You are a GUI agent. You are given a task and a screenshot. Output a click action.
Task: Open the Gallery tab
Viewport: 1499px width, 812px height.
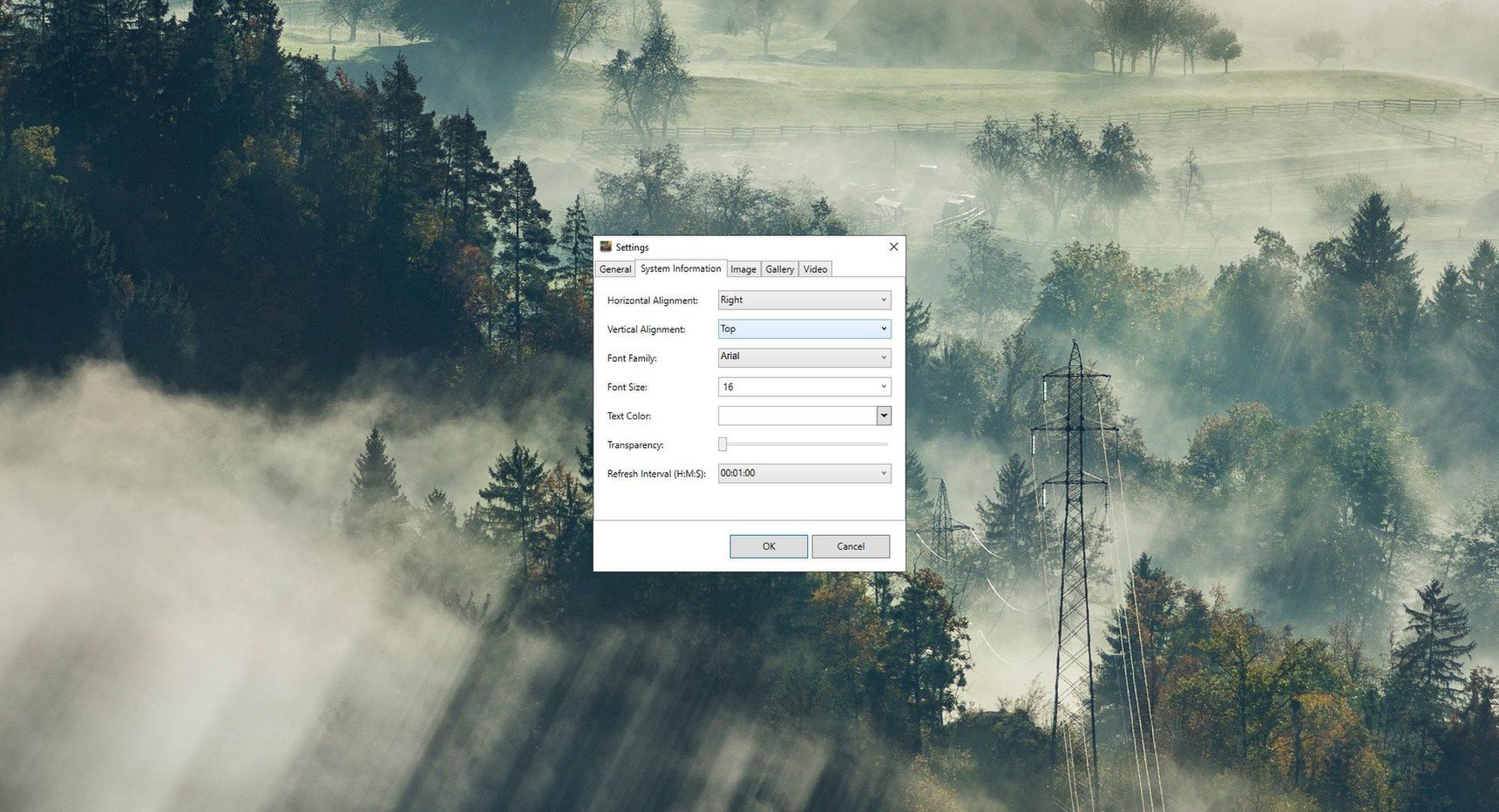(x=780, y=269)
